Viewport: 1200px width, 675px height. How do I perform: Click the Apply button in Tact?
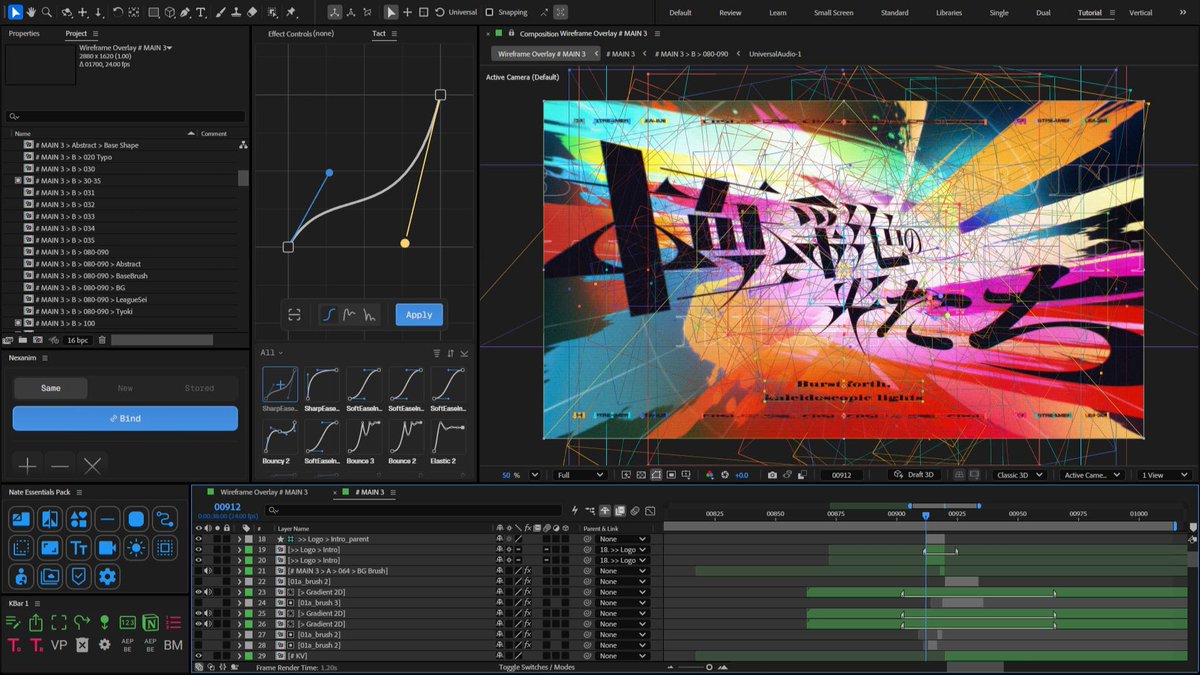(x=419, y=314)
